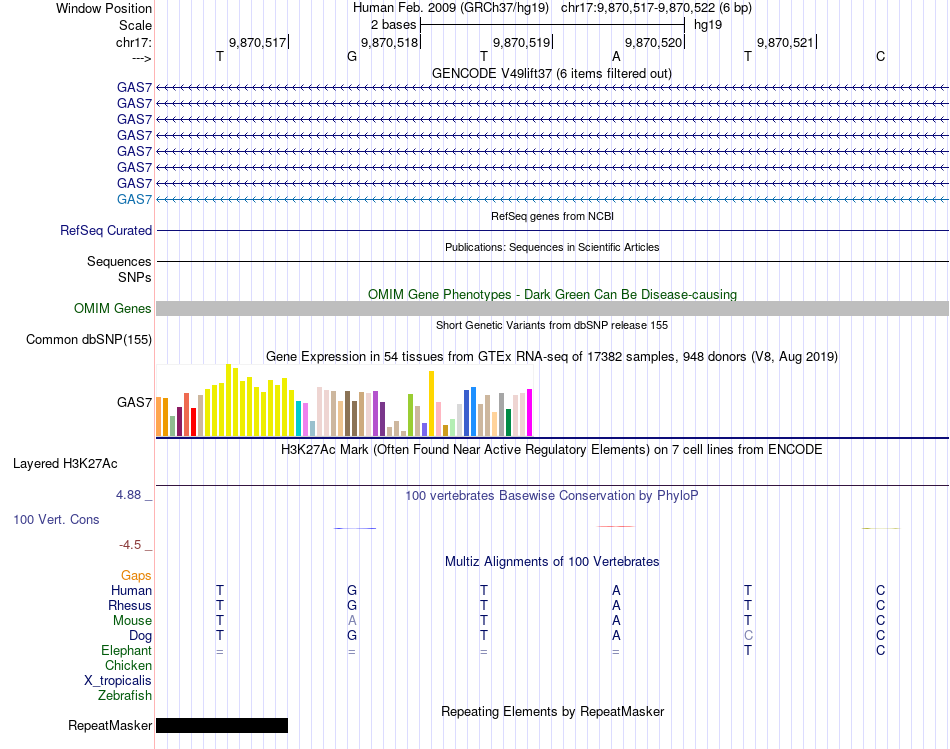Click the faded C mismatch in the Dog row
Screen dimensions: 950x749
748,636
